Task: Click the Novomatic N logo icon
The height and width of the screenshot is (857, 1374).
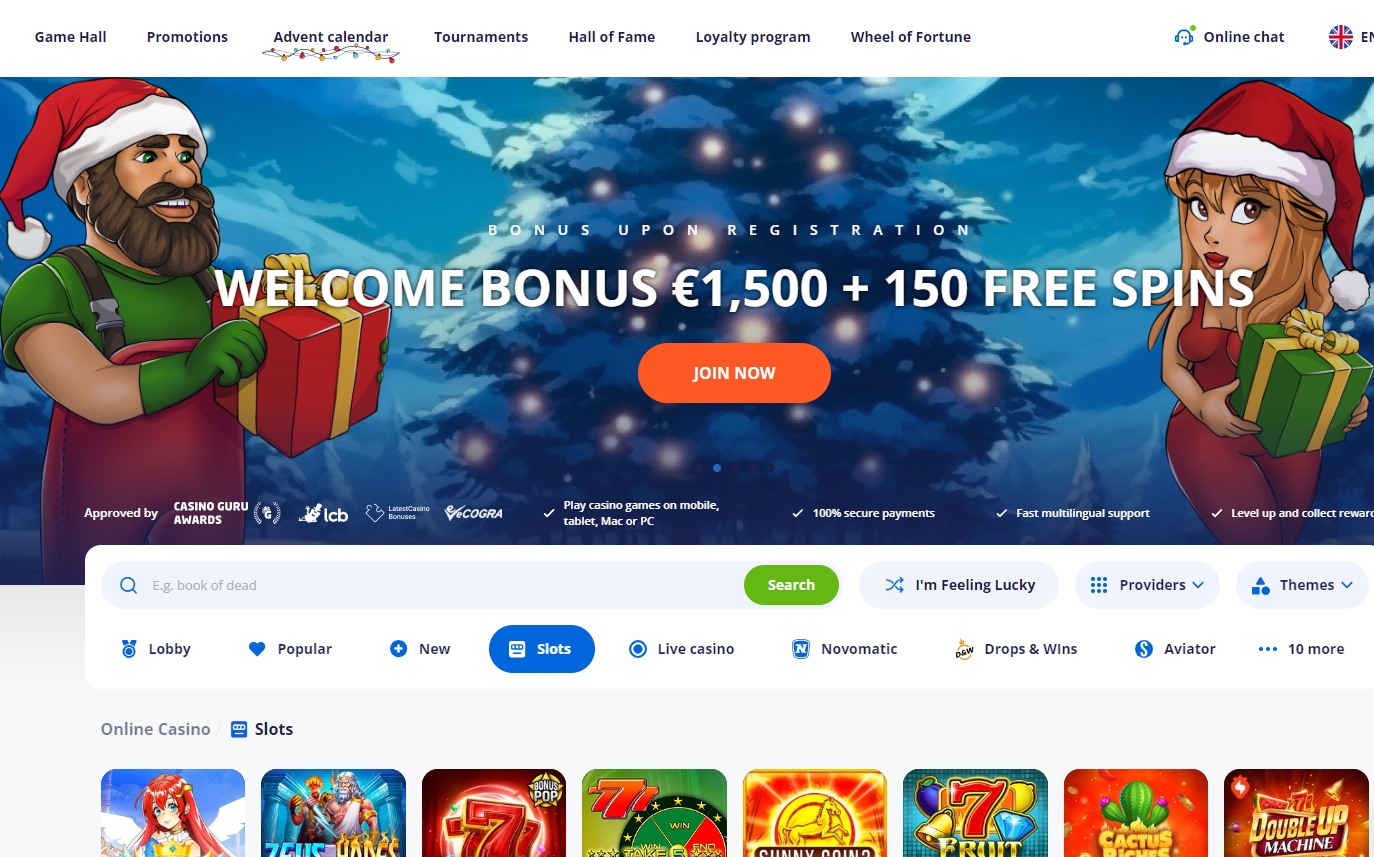Action: [800, 649]
